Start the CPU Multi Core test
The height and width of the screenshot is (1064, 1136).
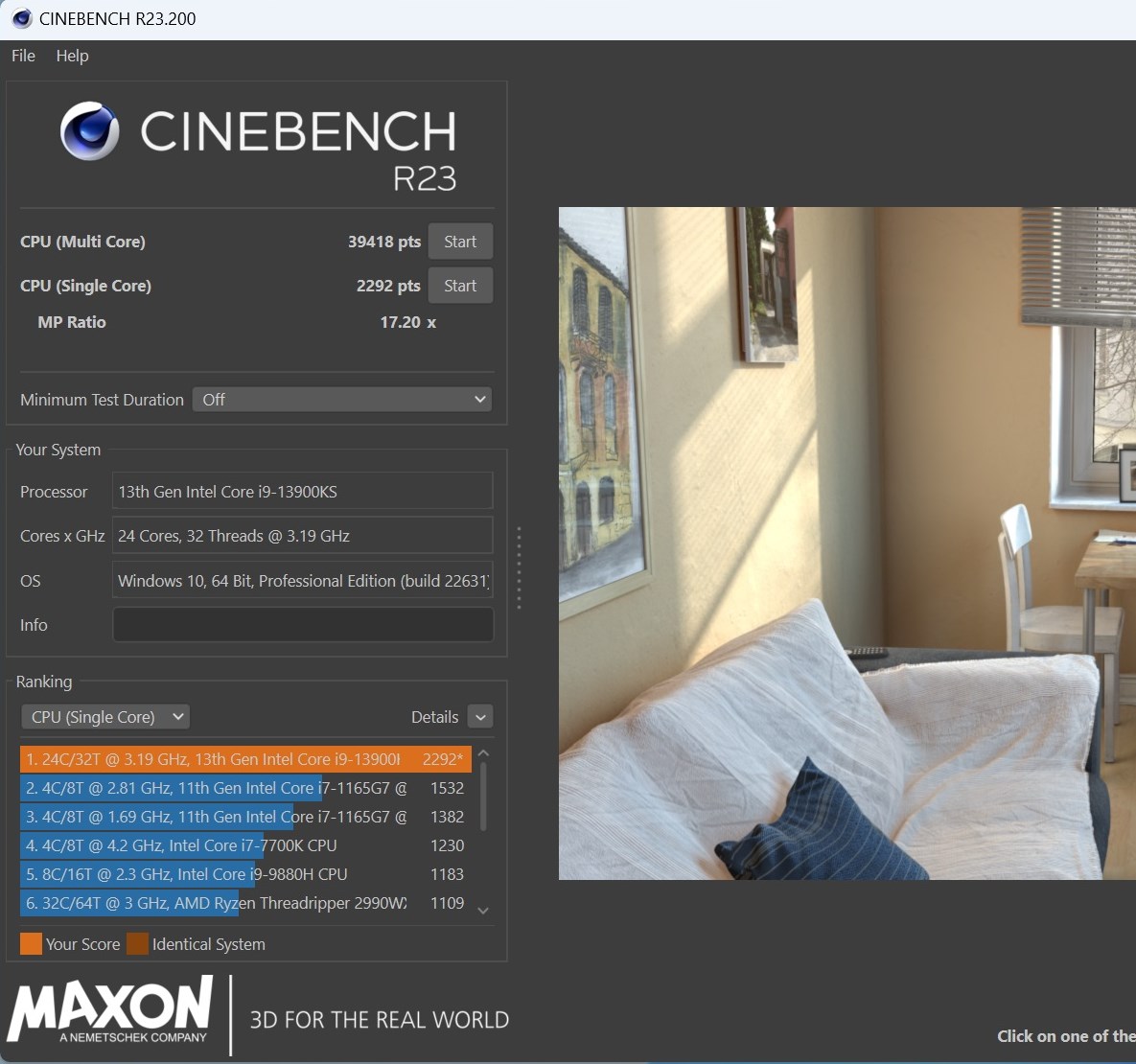(x=460, y=242)
